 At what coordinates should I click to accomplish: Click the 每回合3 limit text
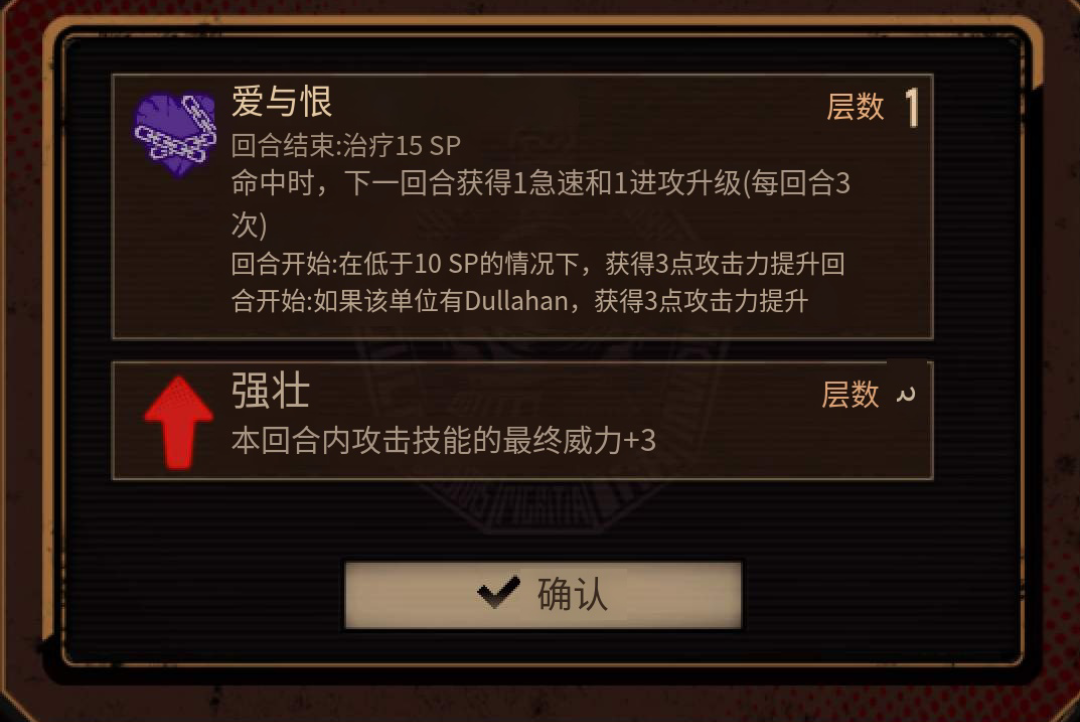click(801, 184)
